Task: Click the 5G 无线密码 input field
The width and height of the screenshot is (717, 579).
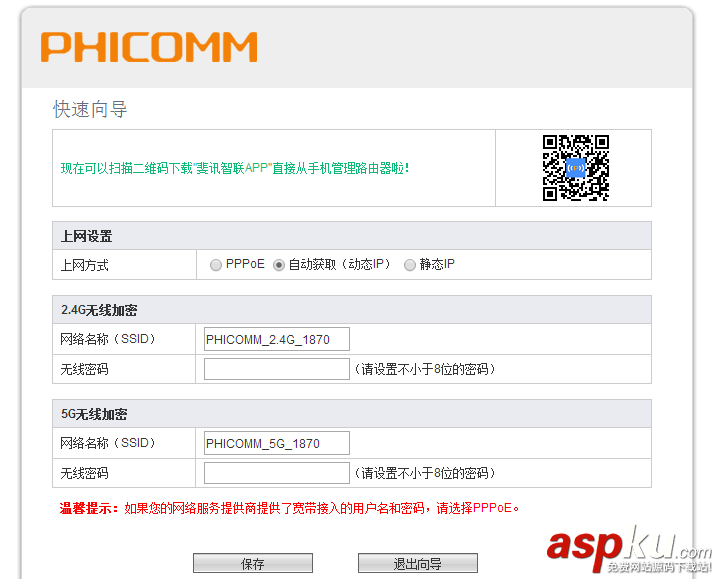Action: tap(277, 473)
